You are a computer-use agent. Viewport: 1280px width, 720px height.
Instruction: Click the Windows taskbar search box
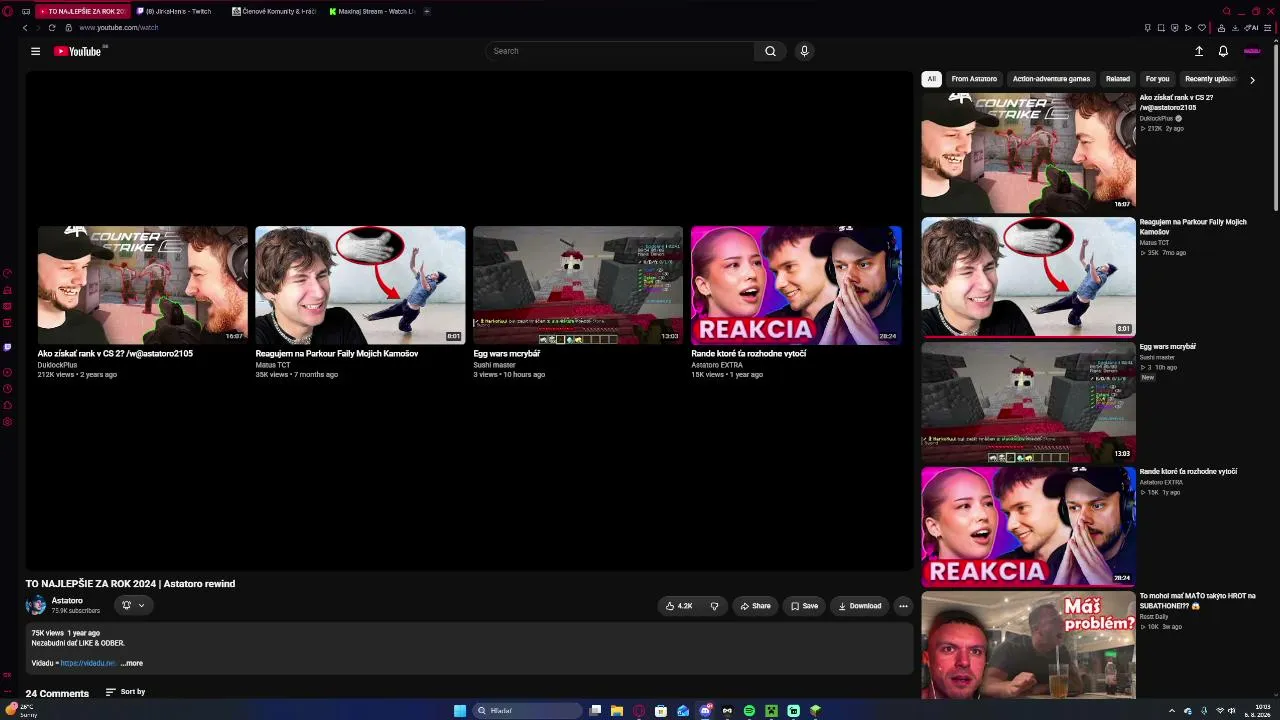528,711
